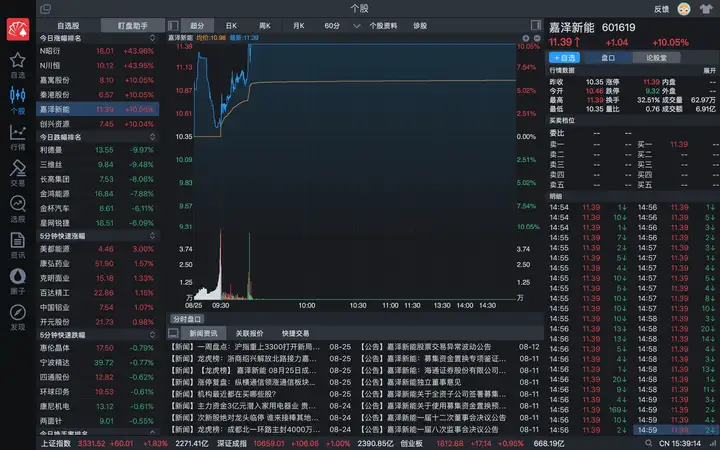Image resolution: width=720 pixels, height=450 pixels.
Task: Select 利德曼 in losers list
Action: (98, 150)
